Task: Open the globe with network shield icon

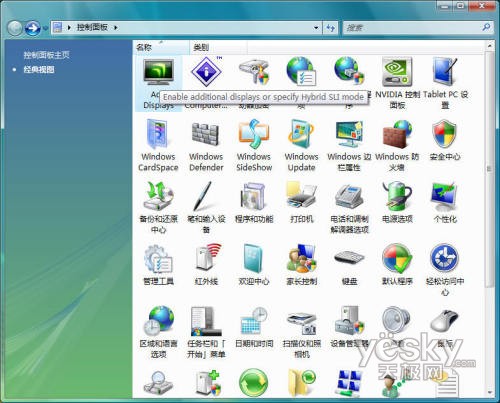Action: (349, 83)
